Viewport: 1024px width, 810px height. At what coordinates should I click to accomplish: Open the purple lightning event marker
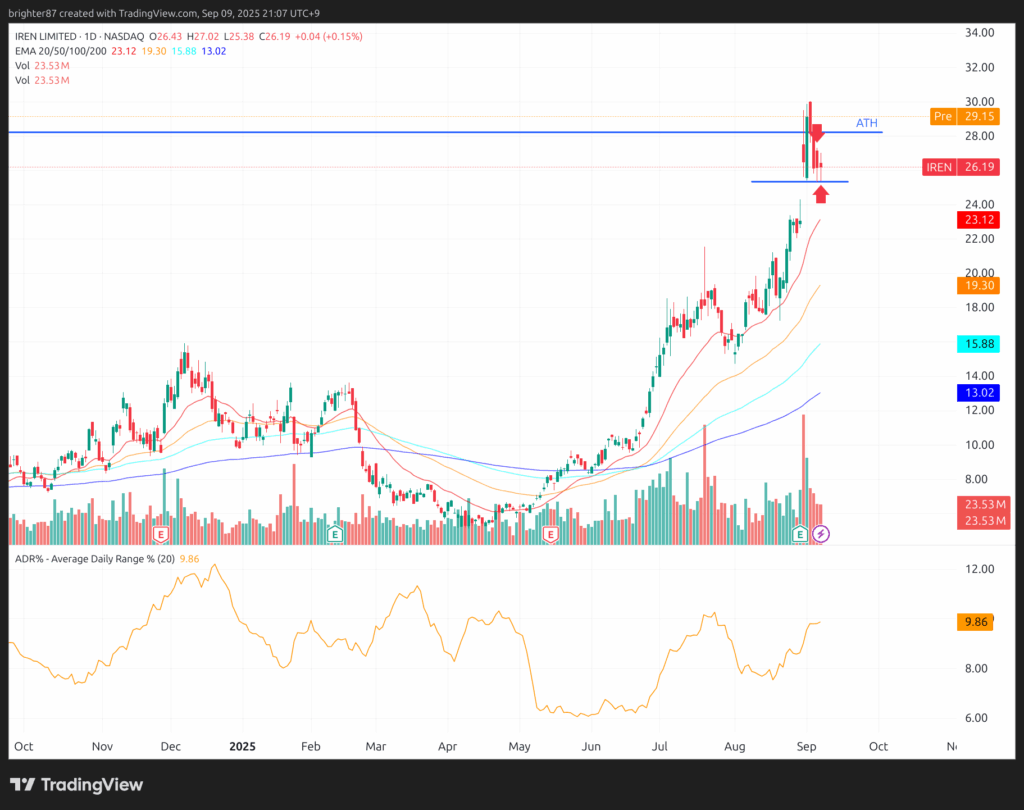tap(821, 534)
